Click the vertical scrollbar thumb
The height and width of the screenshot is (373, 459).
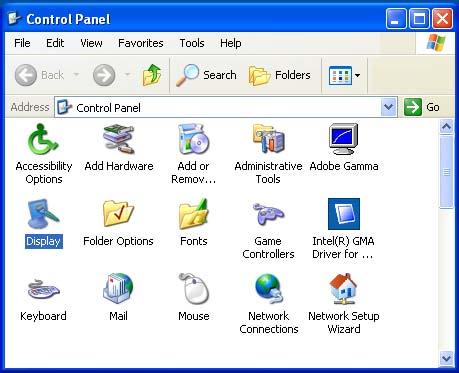click(446, 172)
